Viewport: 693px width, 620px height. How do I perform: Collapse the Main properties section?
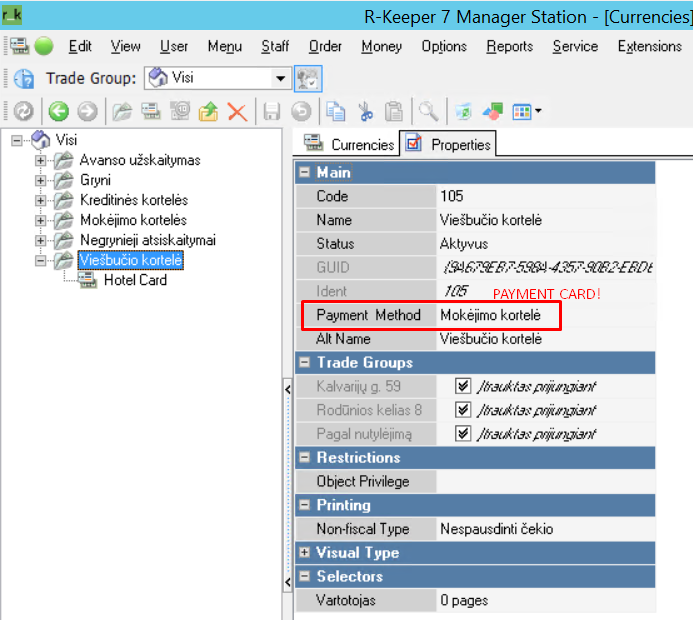305,172
